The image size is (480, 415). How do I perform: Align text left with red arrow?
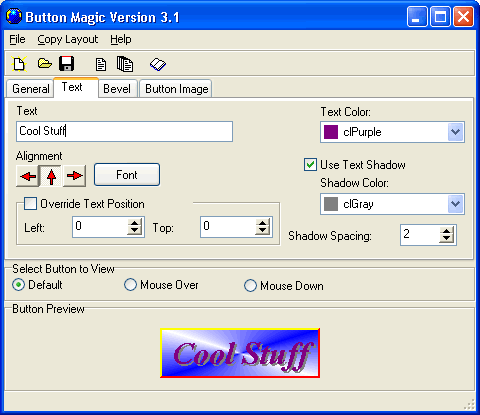point(28,176)
